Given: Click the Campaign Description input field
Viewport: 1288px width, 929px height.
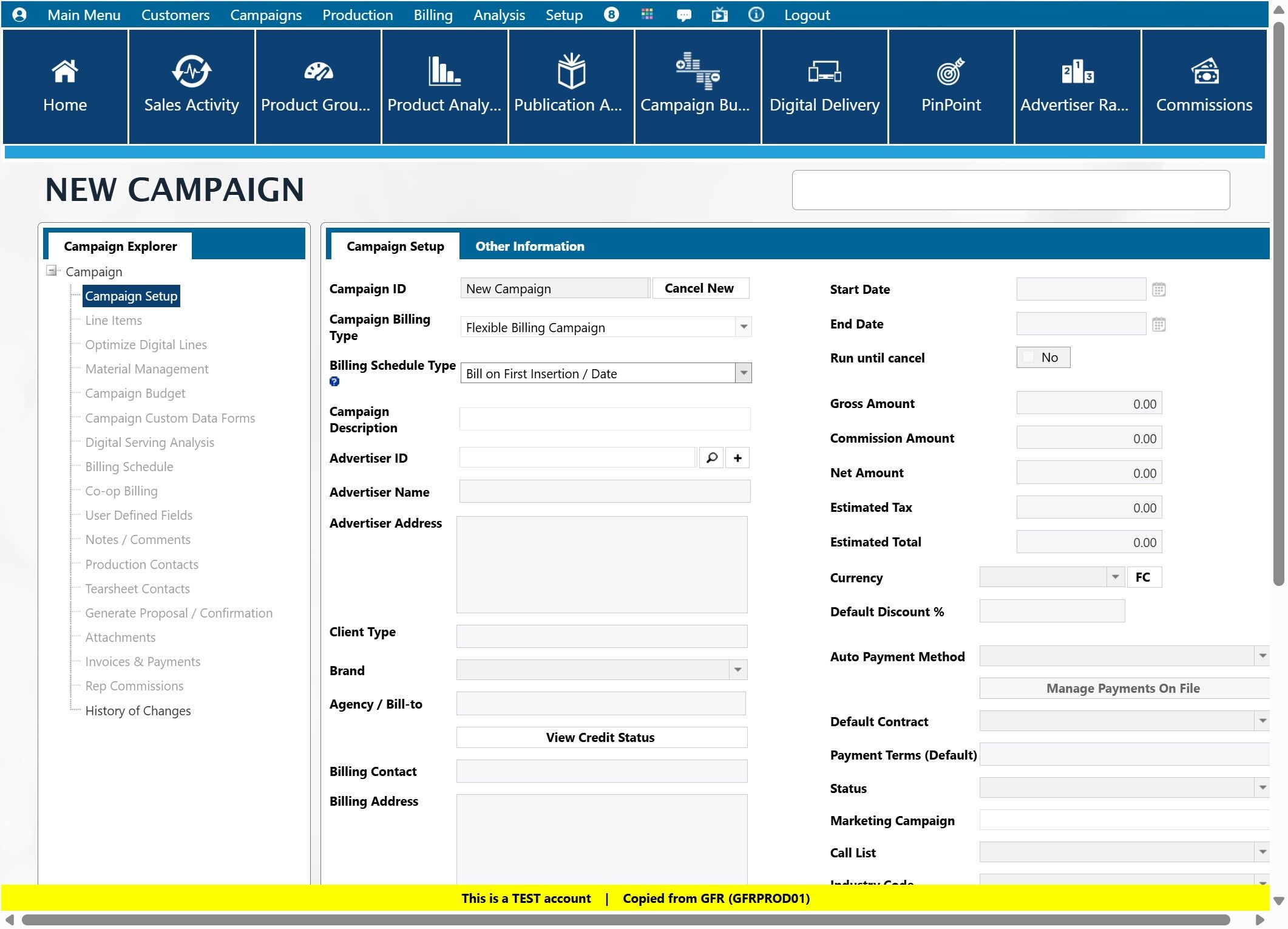Looking at the screenshot, I should coord(605,420).
